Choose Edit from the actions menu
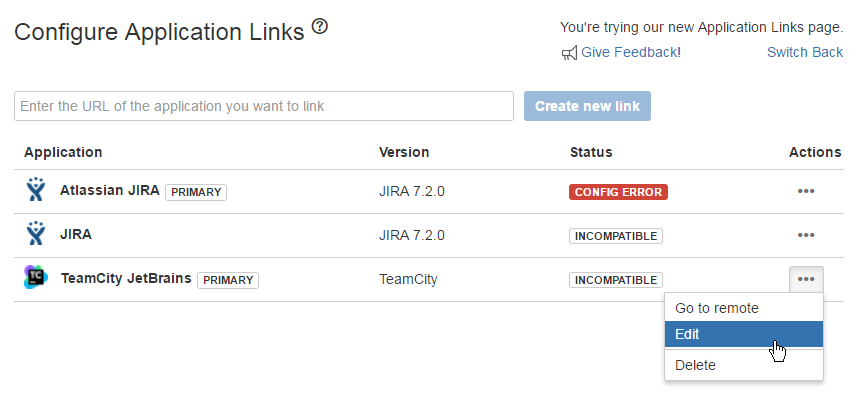The image size is (859, 402). pos(688,335)
